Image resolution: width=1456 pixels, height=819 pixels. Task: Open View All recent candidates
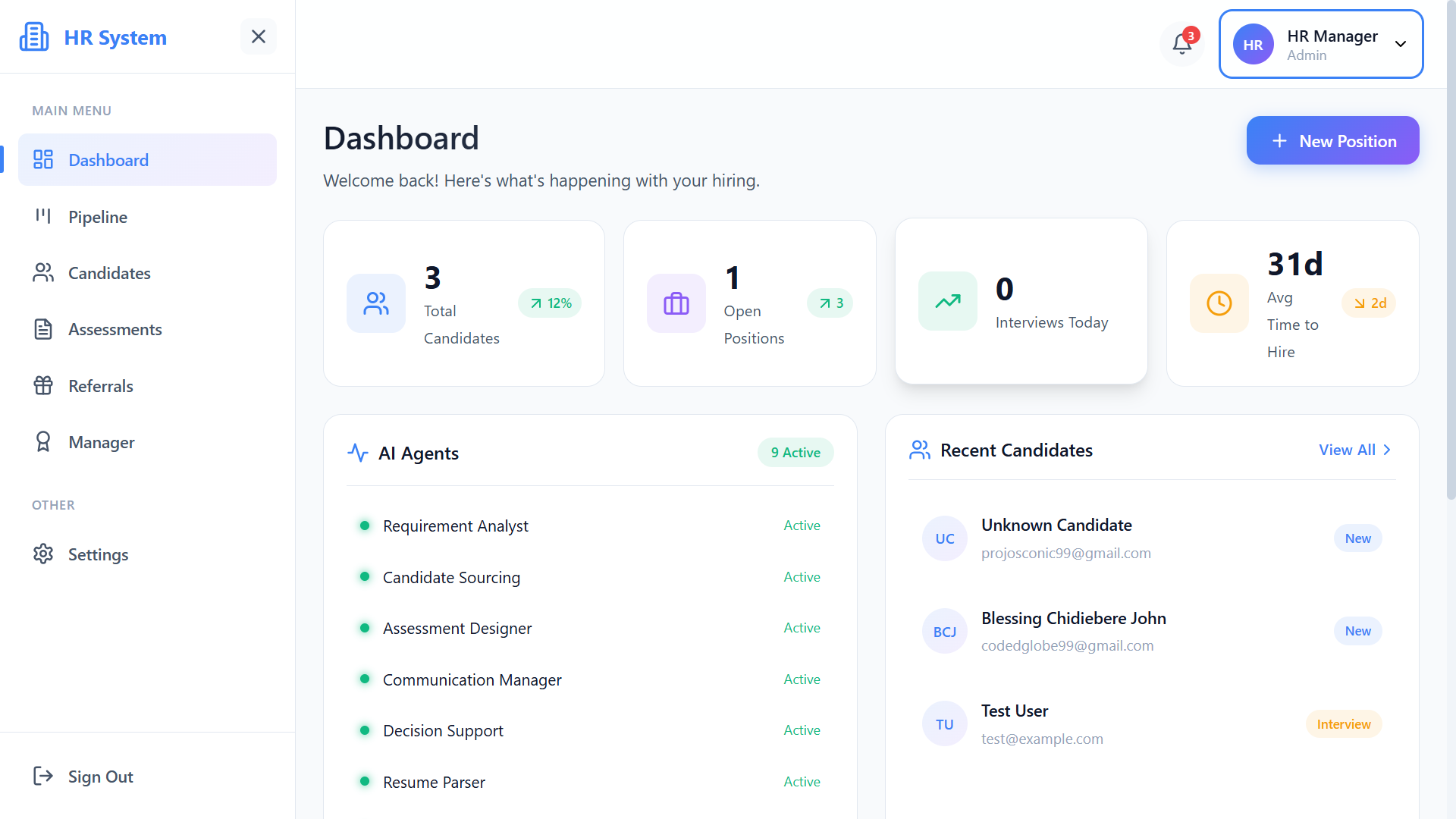[x=1354, y=450]
